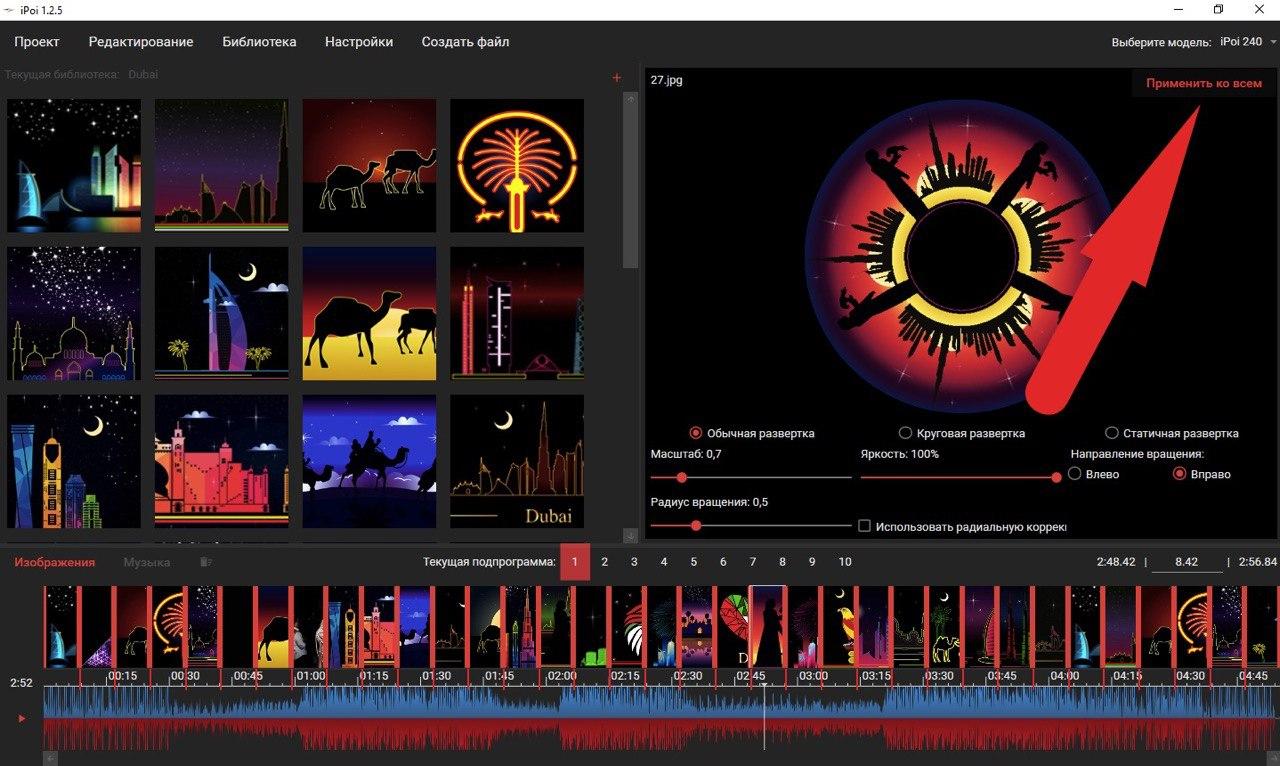The image size is (1280, 766).
Task: Open the Библиотека menu
Action: (259, 42)
